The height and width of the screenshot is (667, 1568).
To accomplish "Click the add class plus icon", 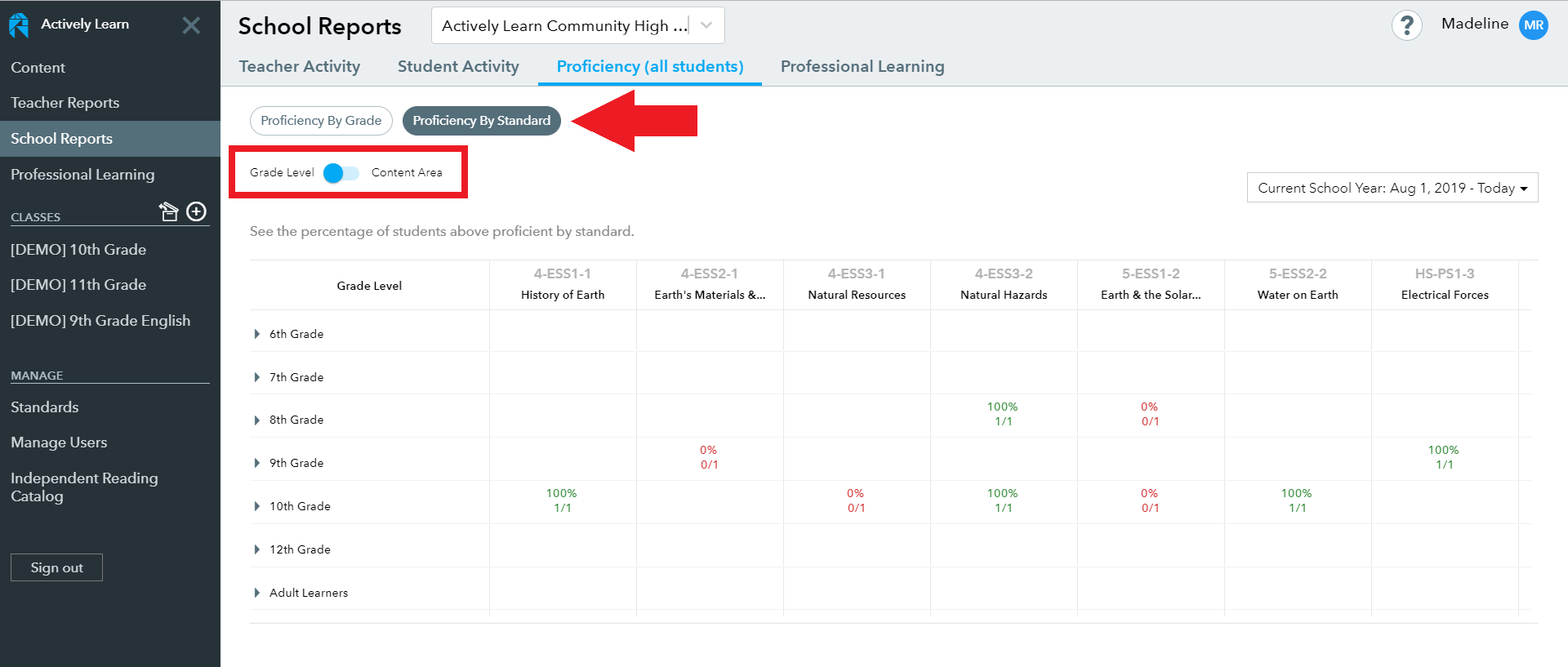I will (197, 212).
